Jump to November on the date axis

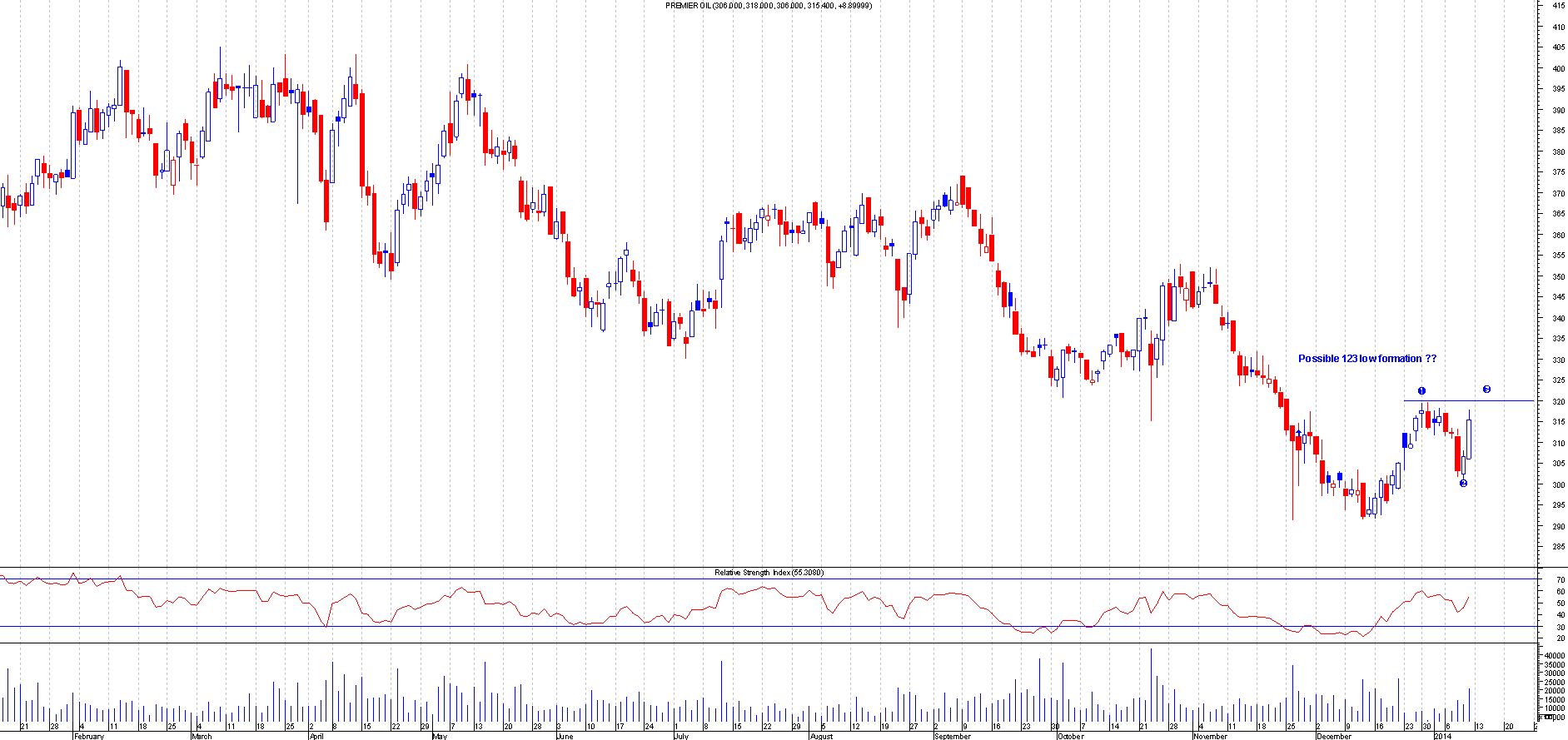[1210, 736]
